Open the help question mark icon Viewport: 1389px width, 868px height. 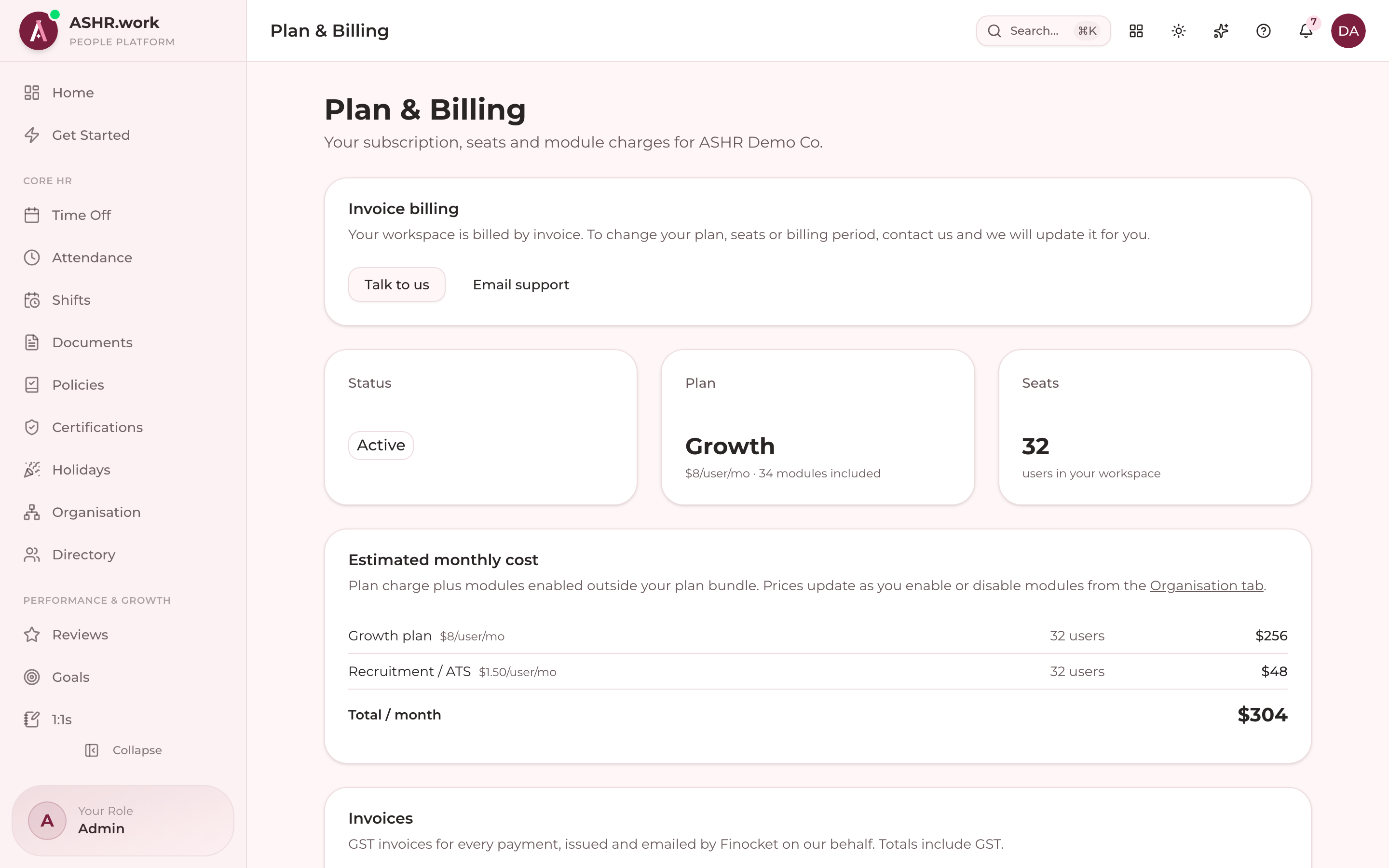click(1263, 31)
